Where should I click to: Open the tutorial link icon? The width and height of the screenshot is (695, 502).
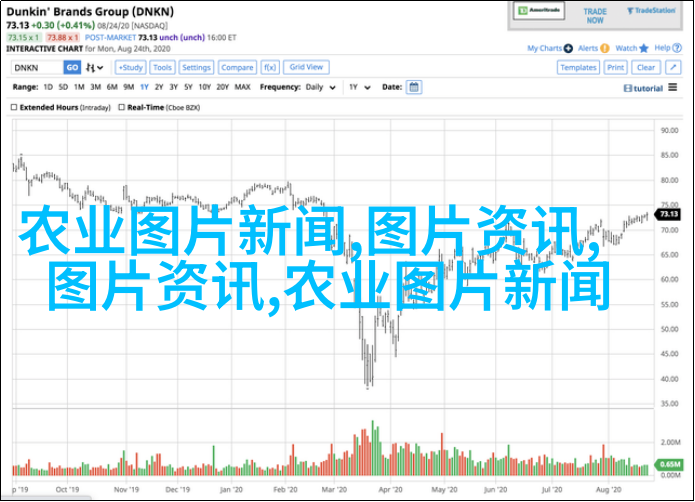point(628,89)
